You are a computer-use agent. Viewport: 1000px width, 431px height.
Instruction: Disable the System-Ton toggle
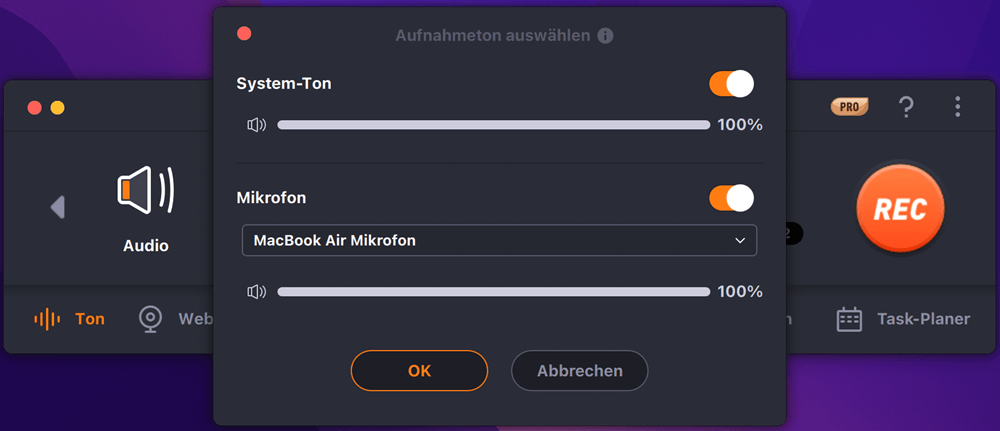731,84
